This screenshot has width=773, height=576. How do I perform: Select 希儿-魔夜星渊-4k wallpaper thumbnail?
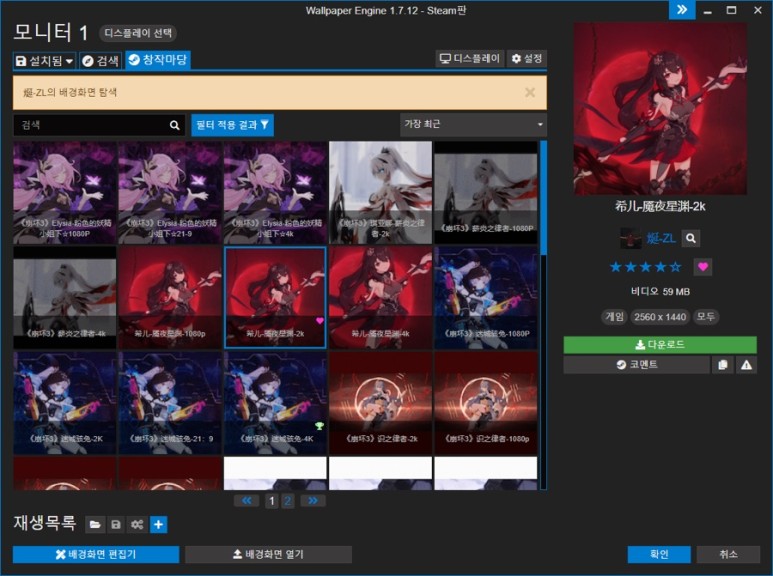380,298
